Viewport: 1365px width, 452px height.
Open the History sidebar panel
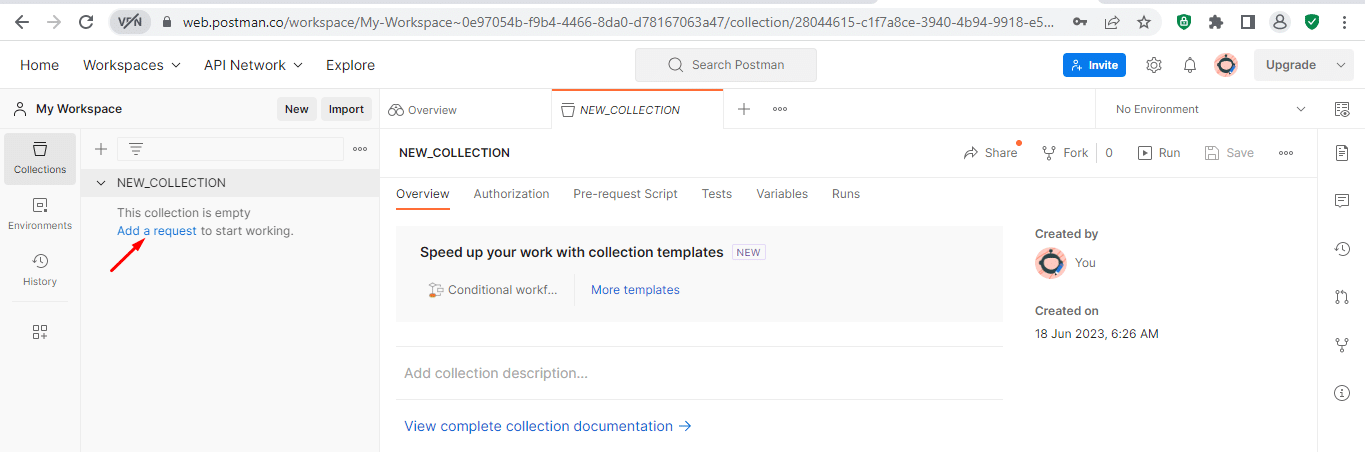pyautogui.click(x=40, y=270)
